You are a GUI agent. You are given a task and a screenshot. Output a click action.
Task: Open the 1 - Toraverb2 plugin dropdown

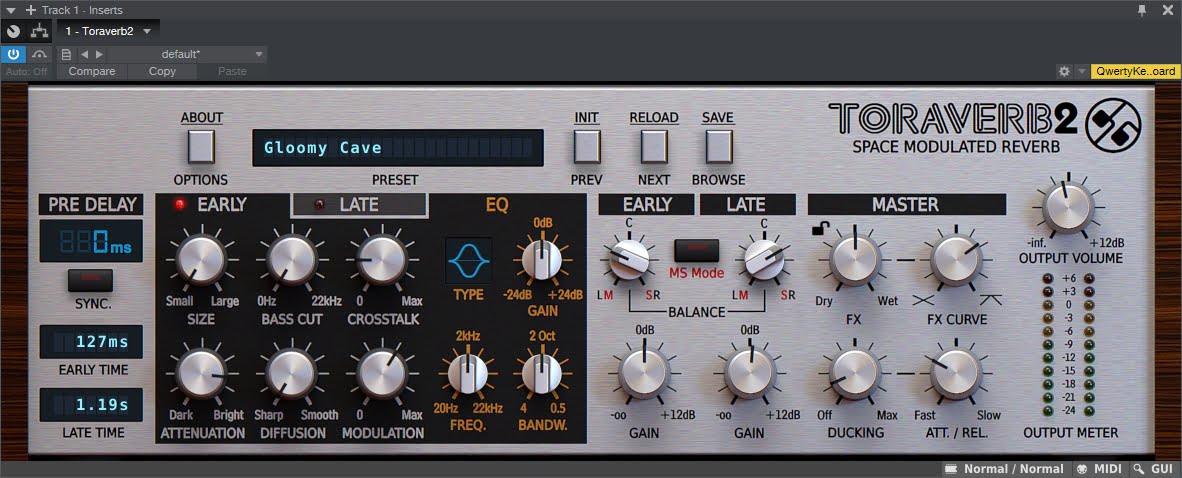click(x=108, y=31)
